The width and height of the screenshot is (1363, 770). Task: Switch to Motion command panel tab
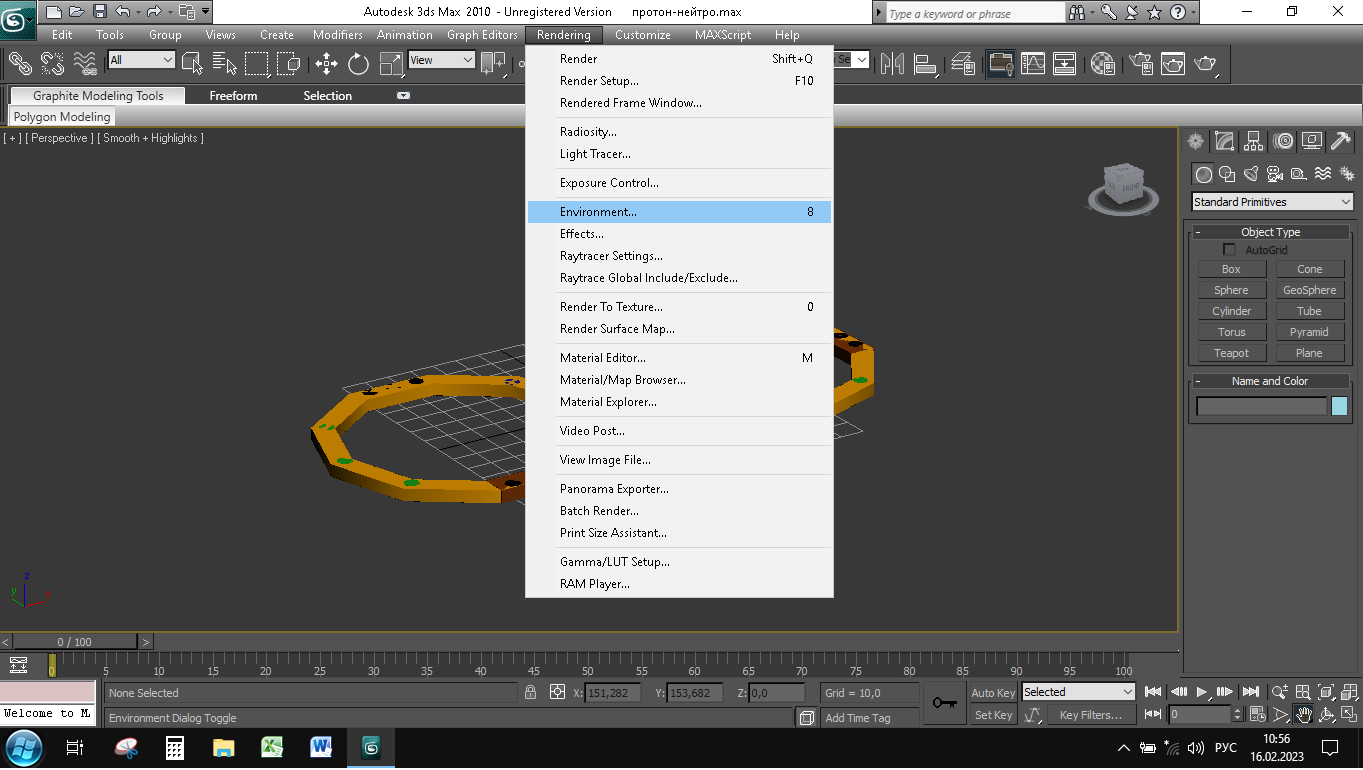pyautogui.click(x=1283, y=142)
